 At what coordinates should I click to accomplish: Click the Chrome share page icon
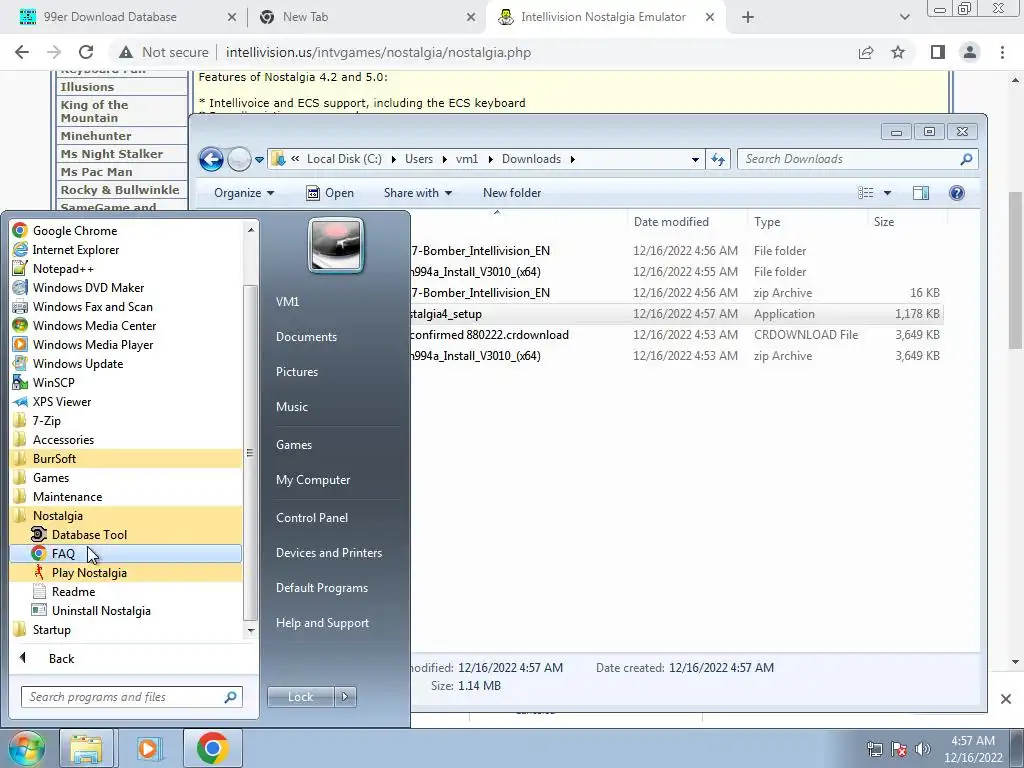click(x=866, y=52)
